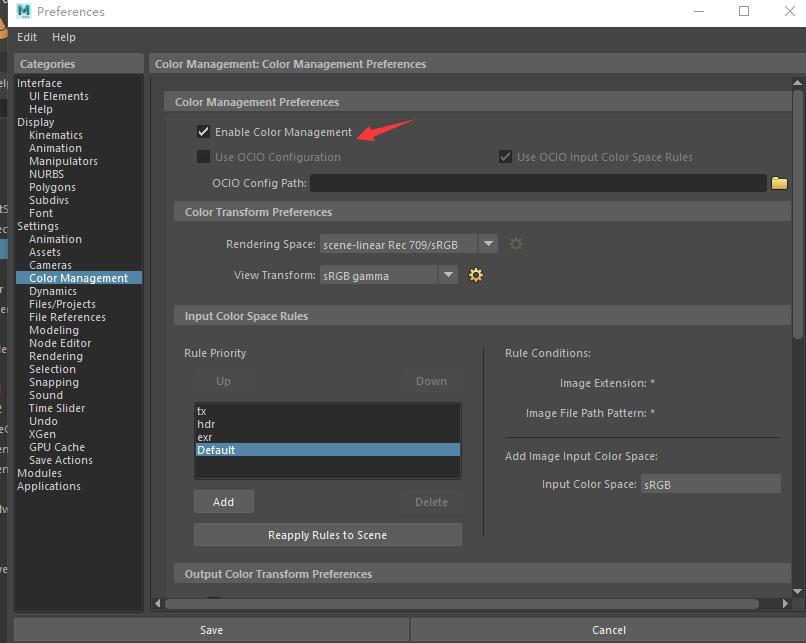Viewport: 806px width, 643px height.
Task: Select the Cameras category
Action: 50,265
